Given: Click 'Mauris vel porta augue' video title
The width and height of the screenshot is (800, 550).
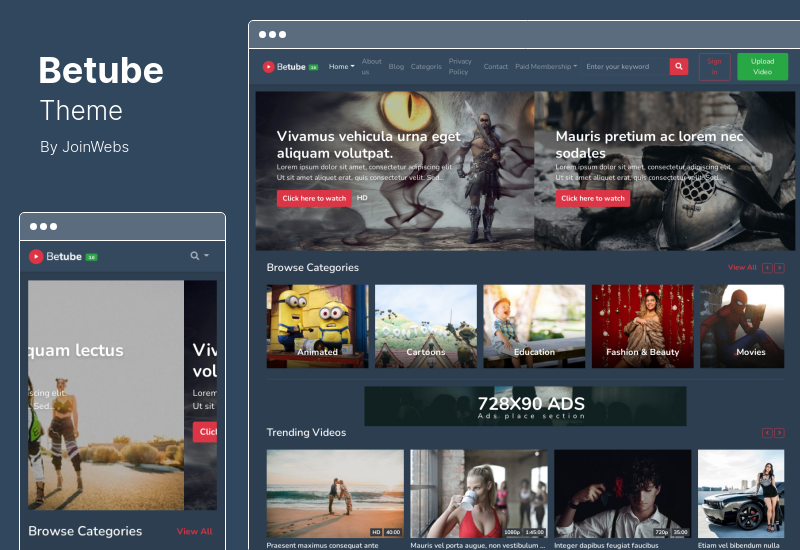Looking at the screenshot, I should pos(478,545).
